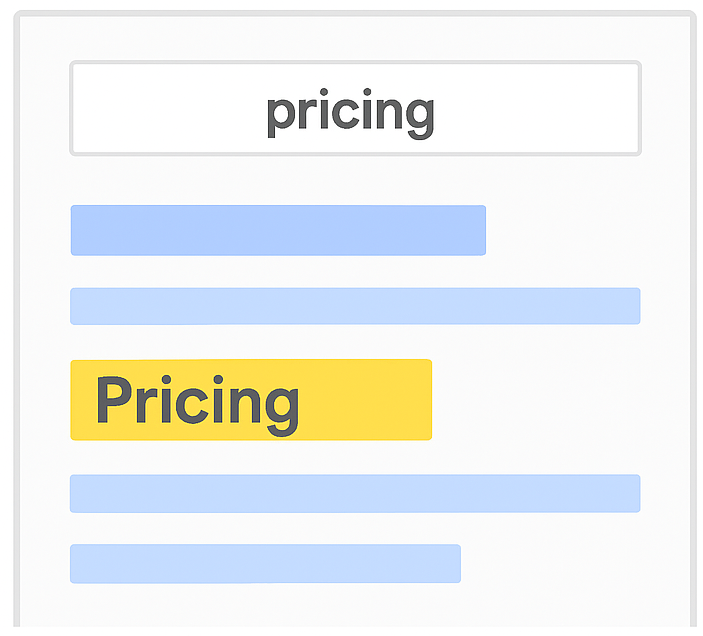Click the bold "Pricing" heading text
Screen dimensions: 703x636
pos(197,401)
